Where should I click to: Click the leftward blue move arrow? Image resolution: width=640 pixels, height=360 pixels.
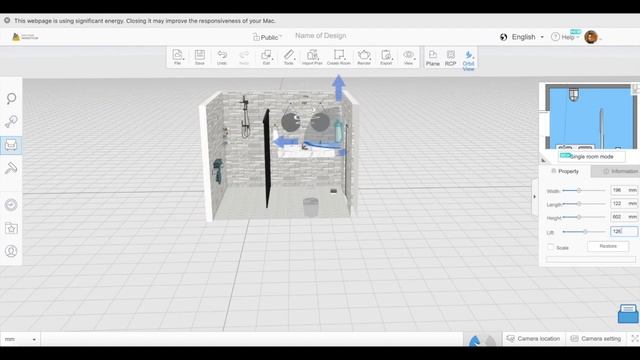tap(285, 142)
